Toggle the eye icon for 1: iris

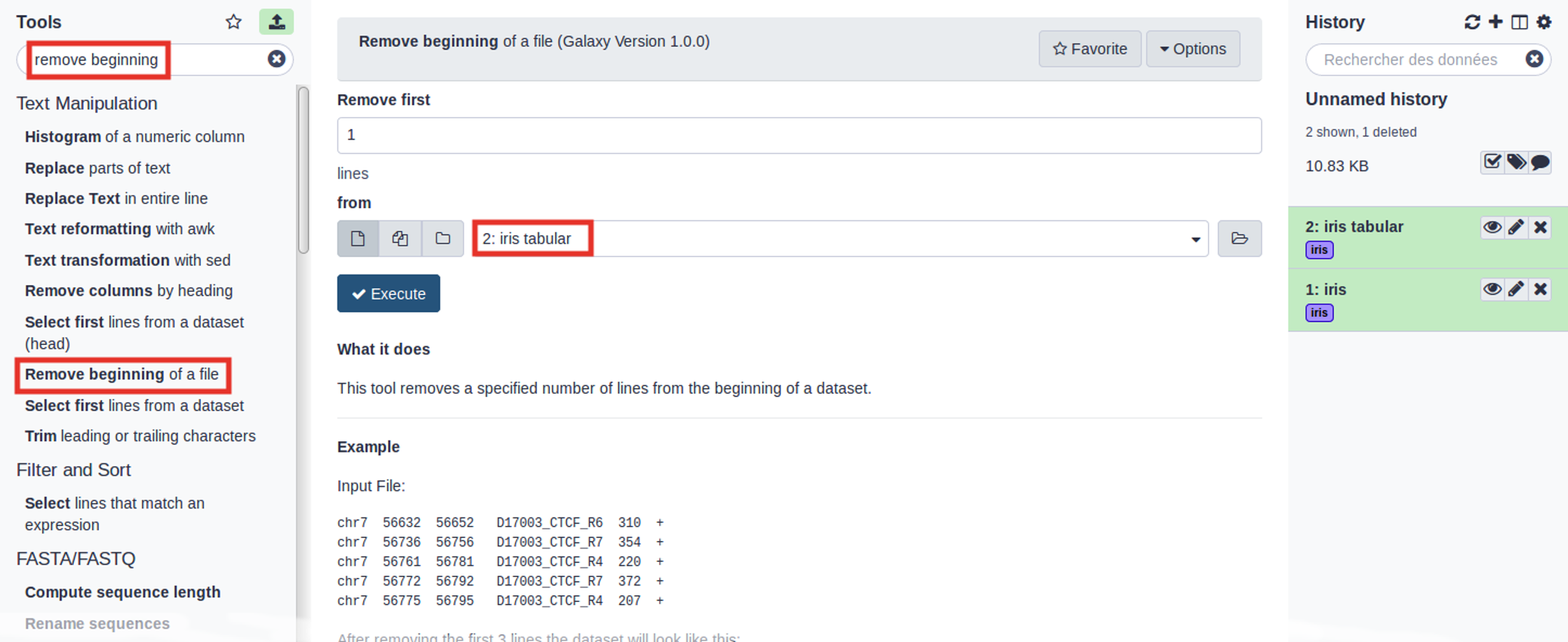click(x=1492, y=290)
